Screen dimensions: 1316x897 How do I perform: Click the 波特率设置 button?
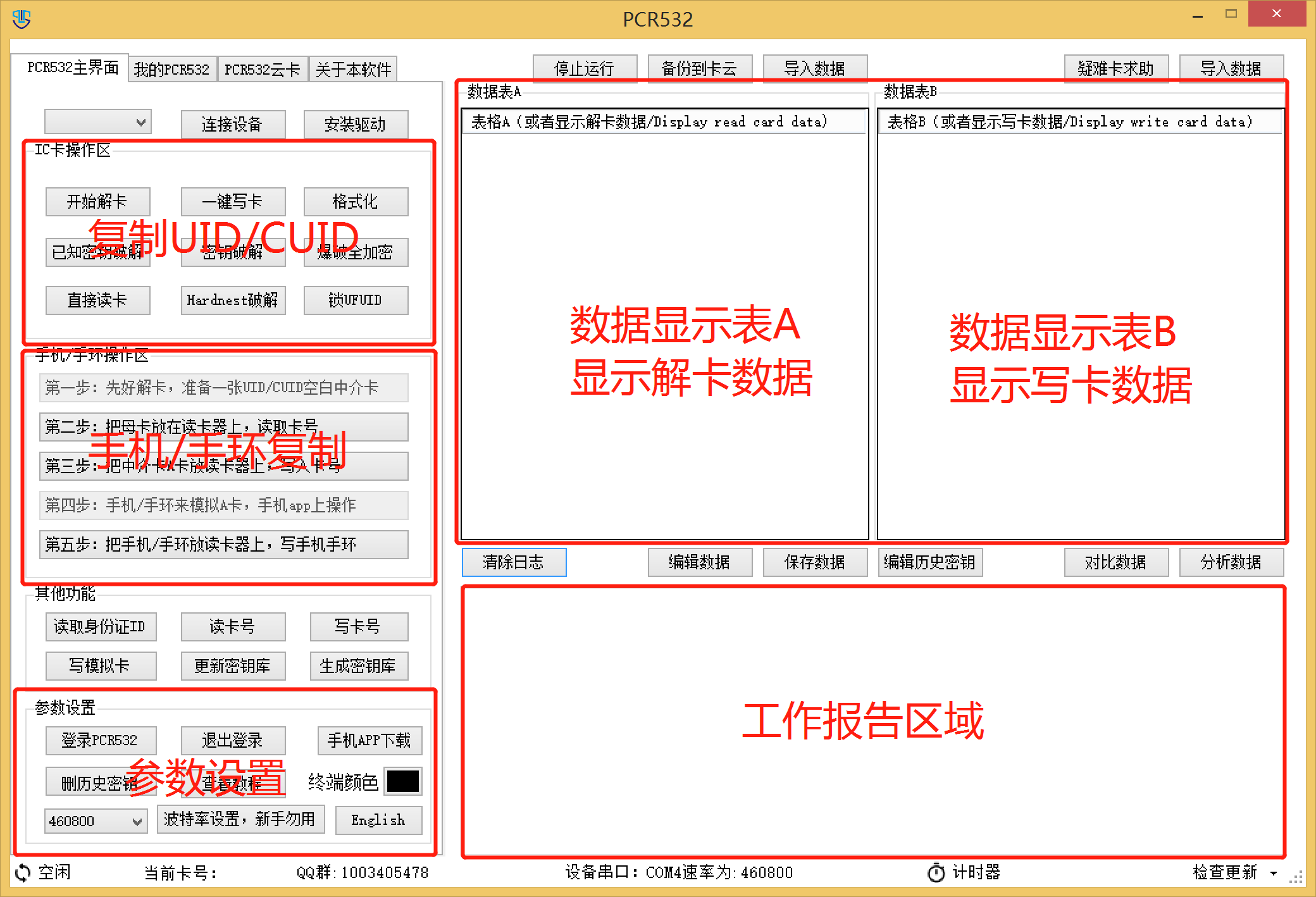[x=240, y=819]
